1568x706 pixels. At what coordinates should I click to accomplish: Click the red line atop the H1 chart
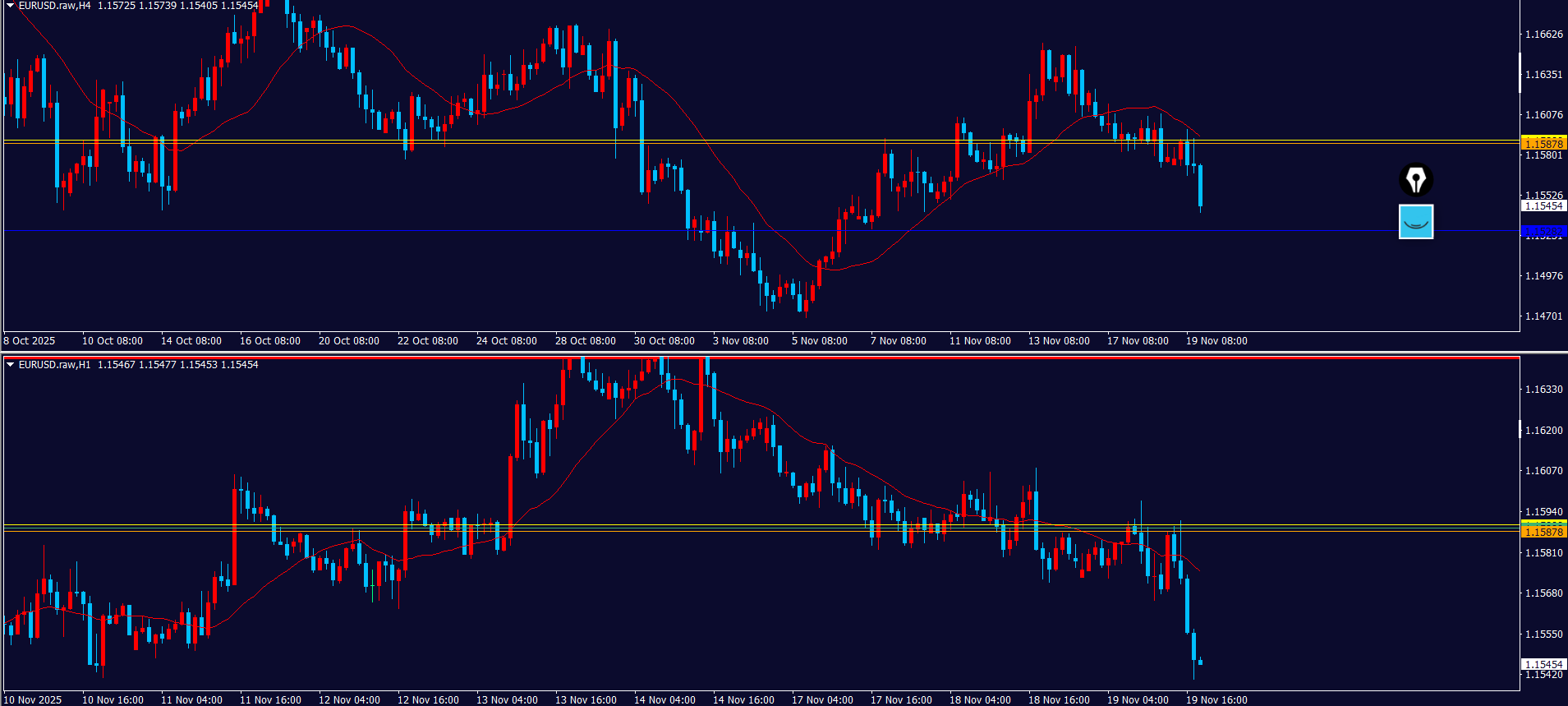point(739,358)
